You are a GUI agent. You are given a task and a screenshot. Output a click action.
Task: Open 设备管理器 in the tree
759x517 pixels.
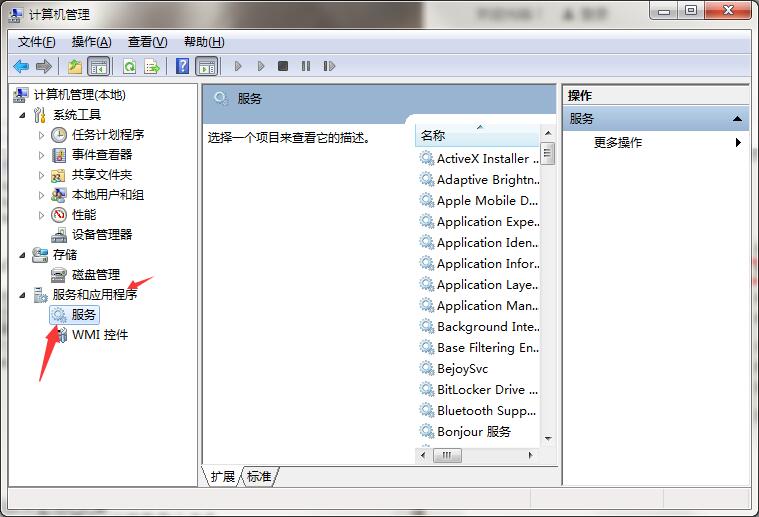click(x=102, y=235)
